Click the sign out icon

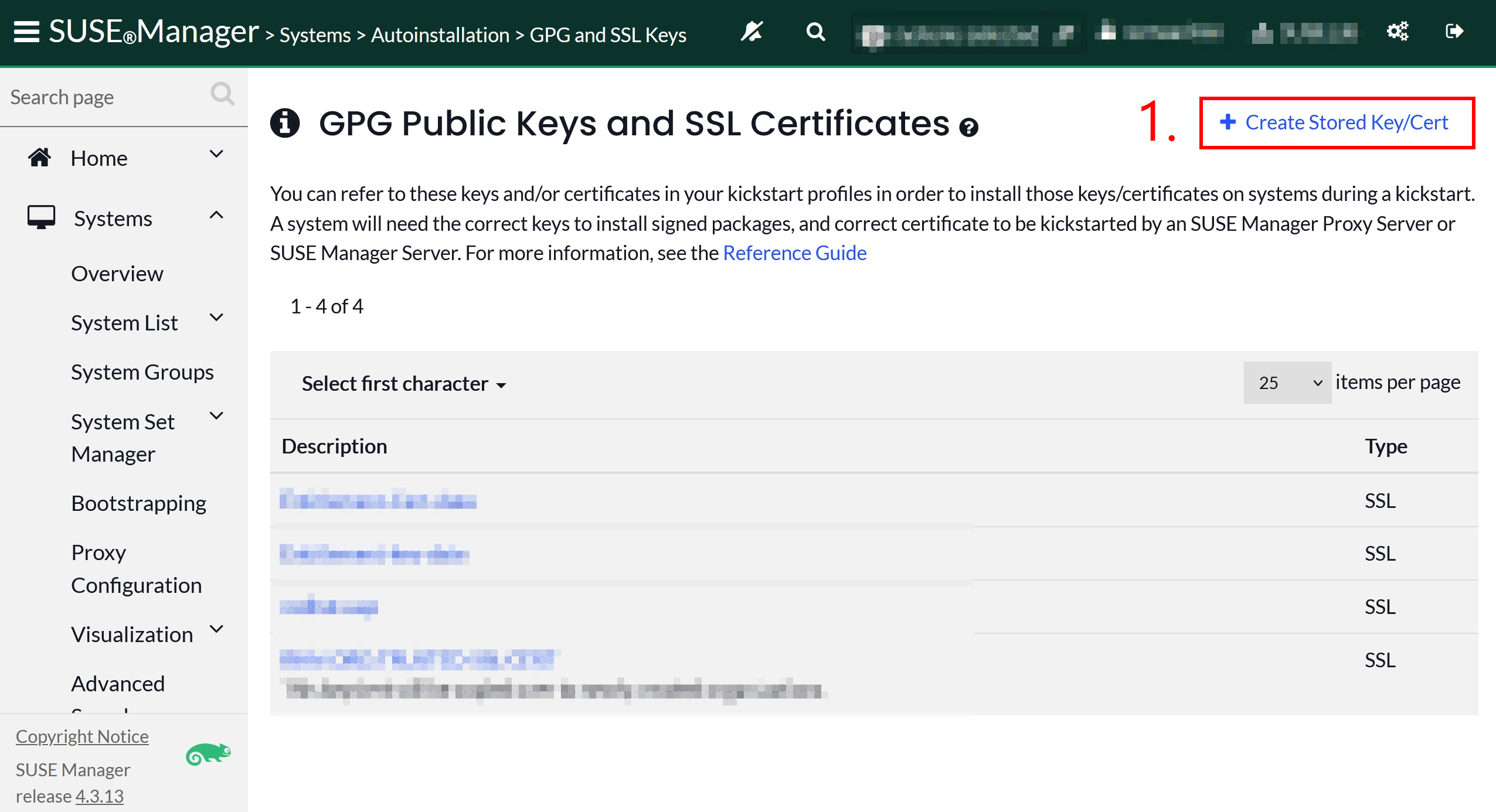(x=1454, y=31)
